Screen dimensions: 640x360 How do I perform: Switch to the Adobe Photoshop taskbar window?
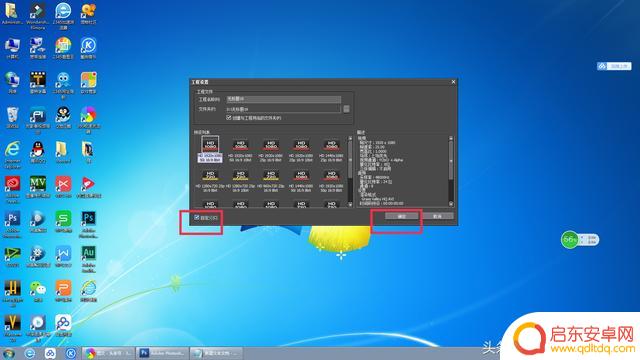coord(163,353)
